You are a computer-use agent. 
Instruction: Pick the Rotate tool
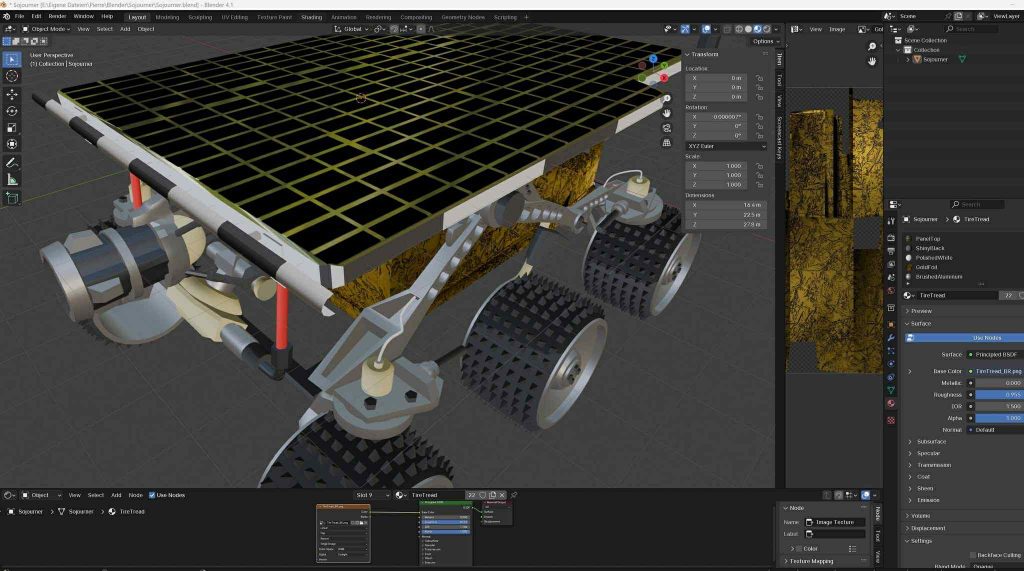[x=12, y=111]
